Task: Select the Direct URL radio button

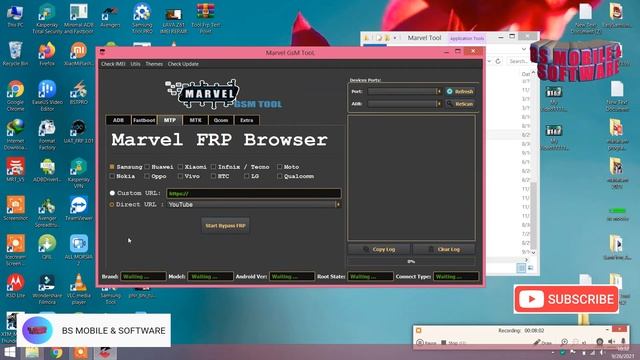Action: (x=111, y=204)
